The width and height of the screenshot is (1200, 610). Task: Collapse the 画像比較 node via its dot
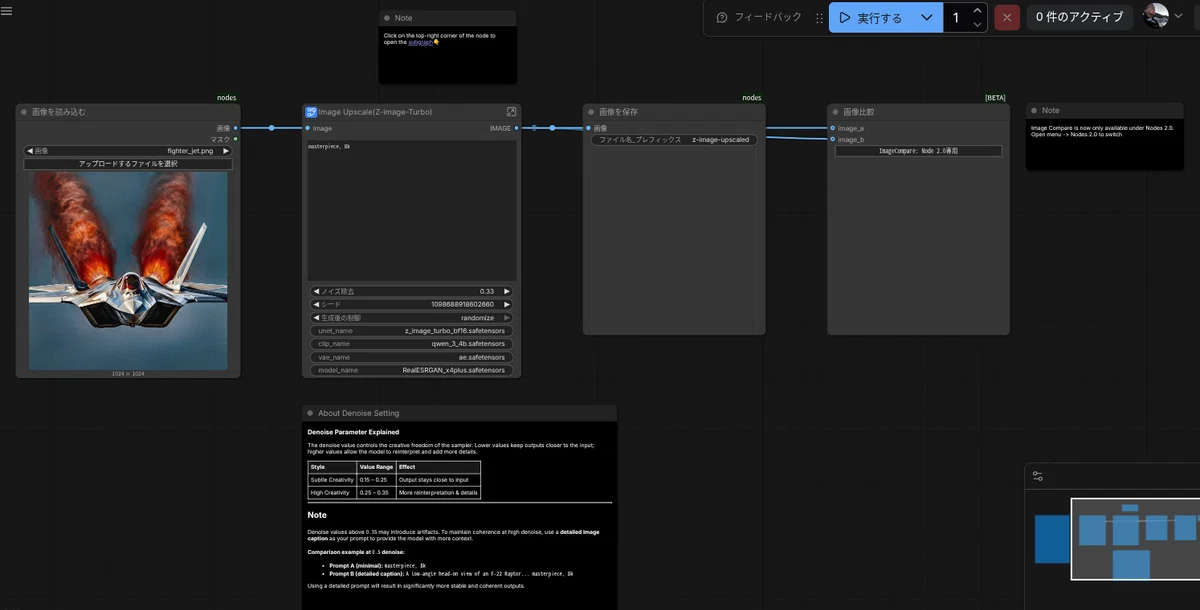(x=835, y=112)
